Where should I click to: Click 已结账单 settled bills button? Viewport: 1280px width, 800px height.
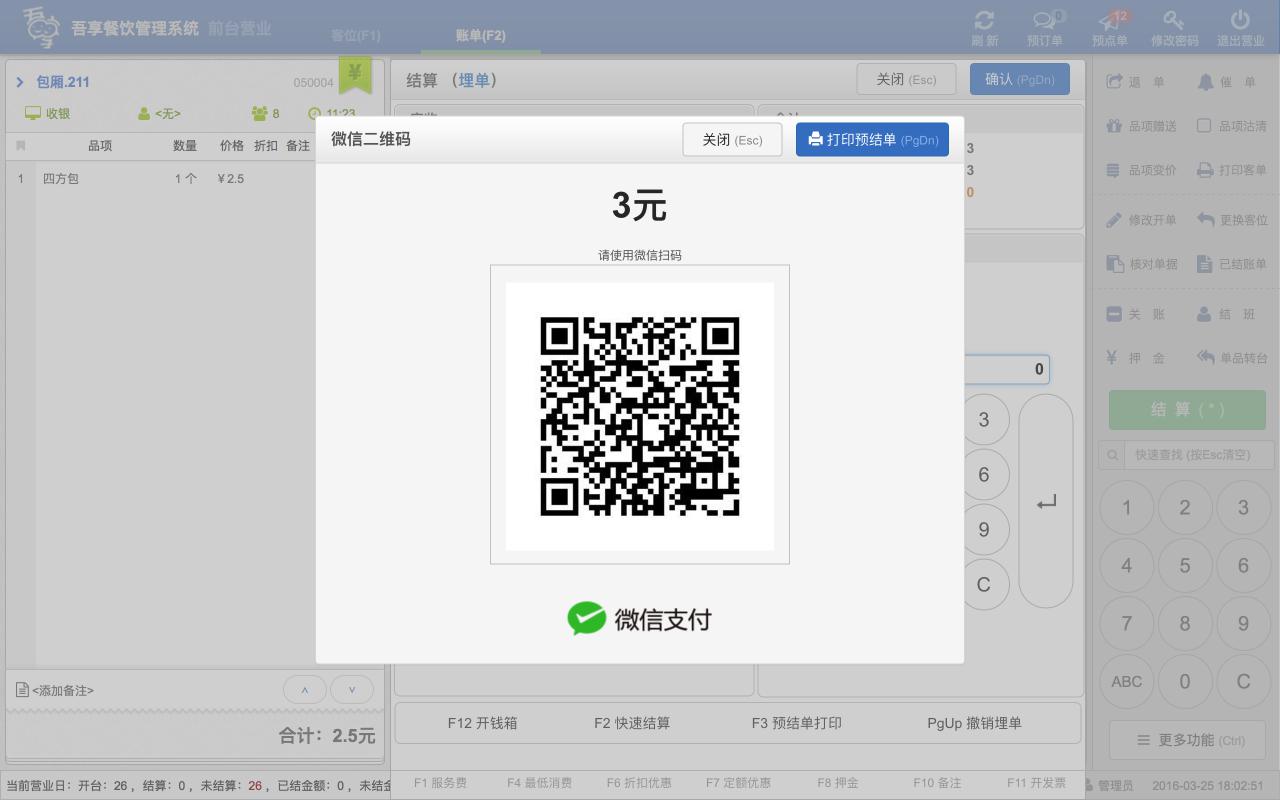pos(1232,264)
